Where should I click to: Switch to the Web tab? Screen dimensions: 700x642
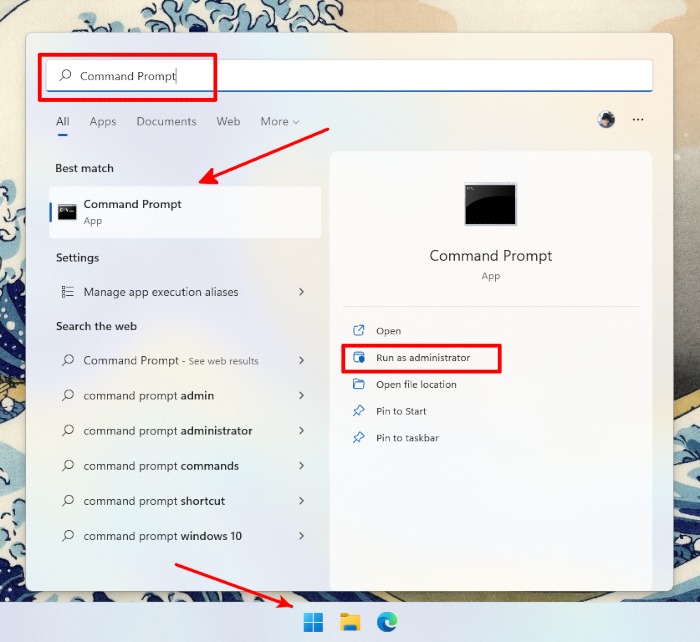[228, 121]
